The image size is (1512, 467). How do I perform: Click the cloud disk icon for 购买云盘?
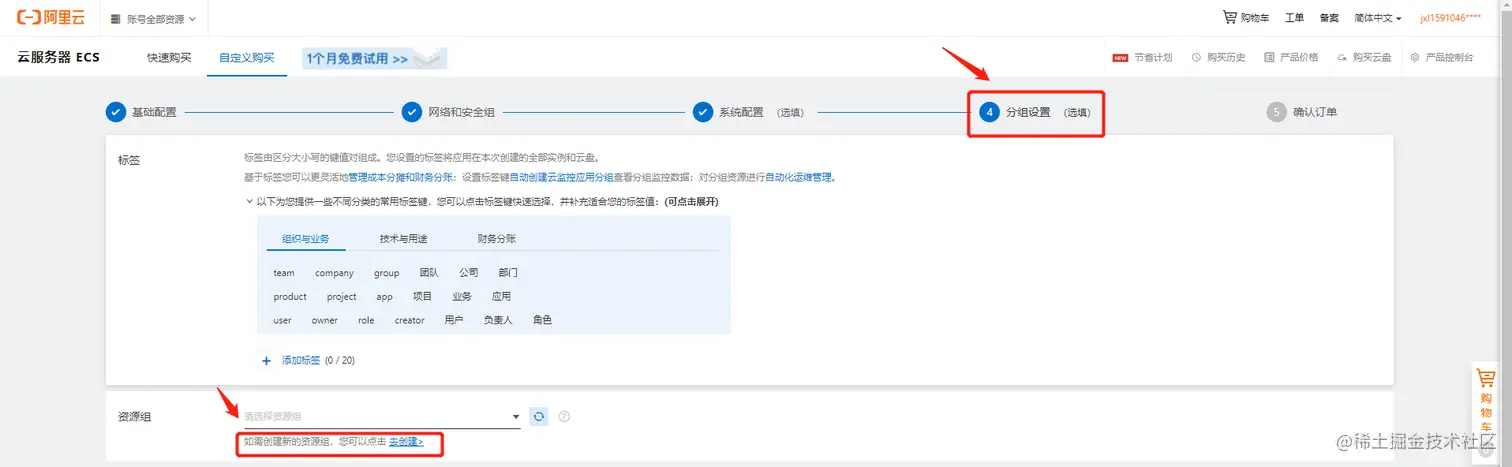point(1342,58)
